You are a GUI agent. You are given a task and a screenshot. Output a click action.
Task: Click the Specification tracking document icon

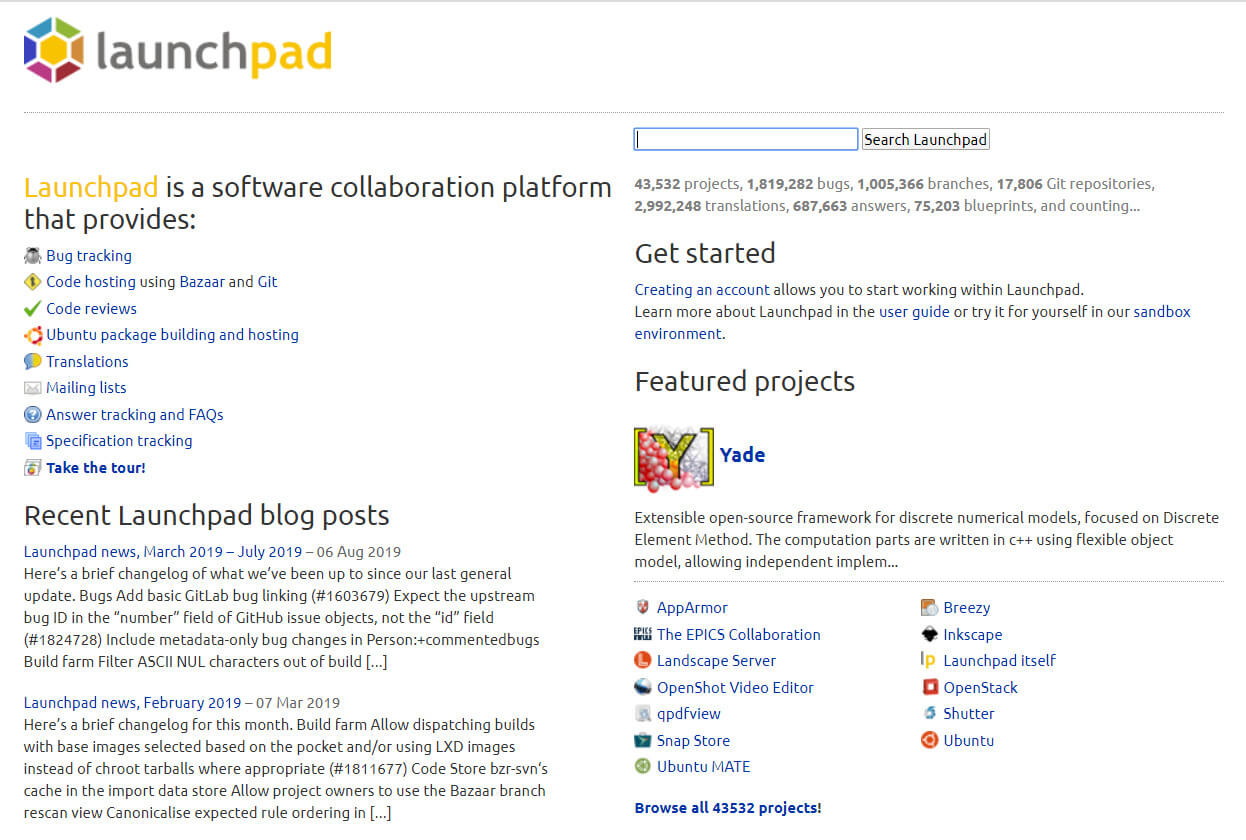point(33,441)
